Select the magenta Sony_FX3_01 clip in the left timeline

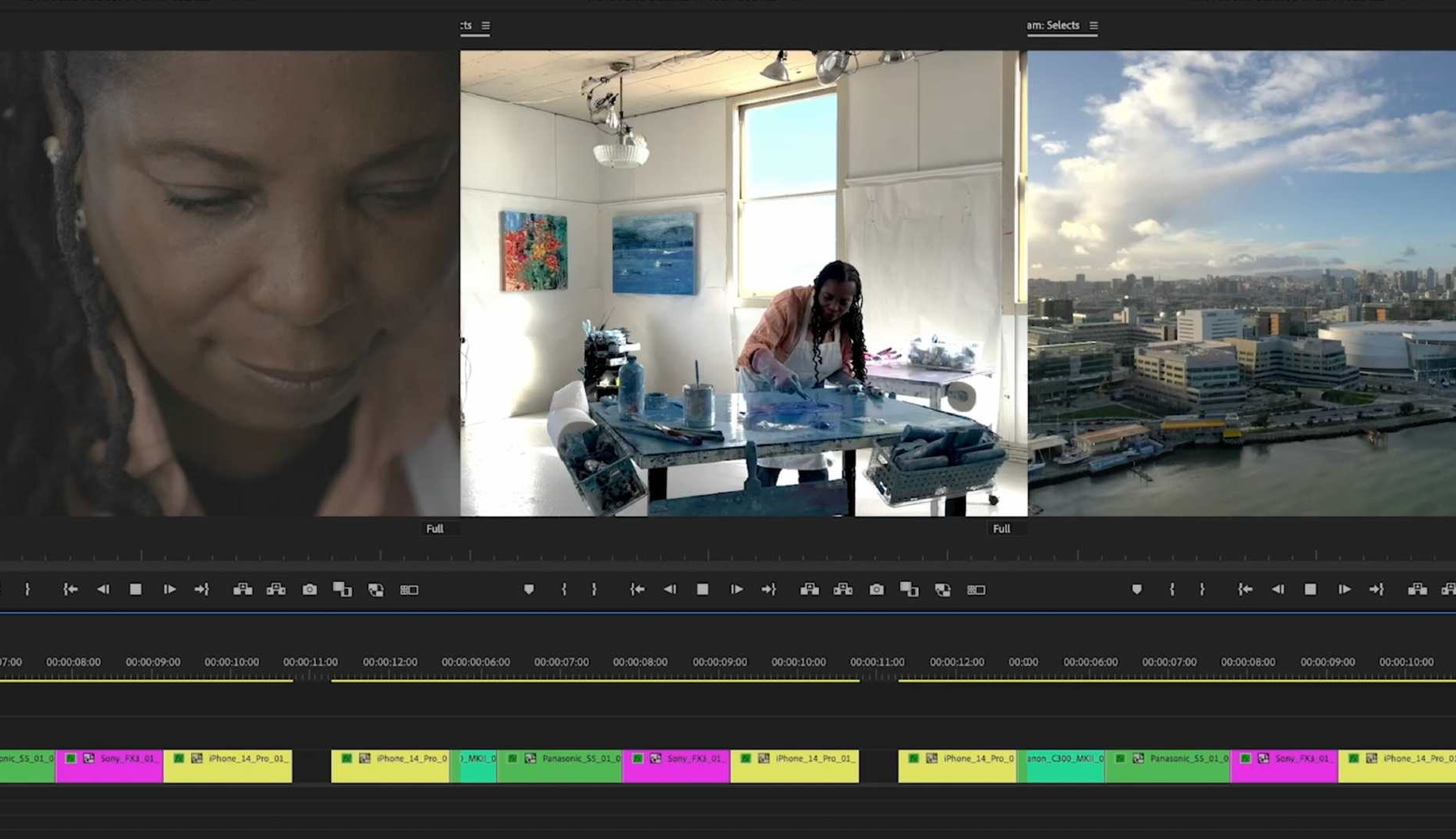[109, 766]
